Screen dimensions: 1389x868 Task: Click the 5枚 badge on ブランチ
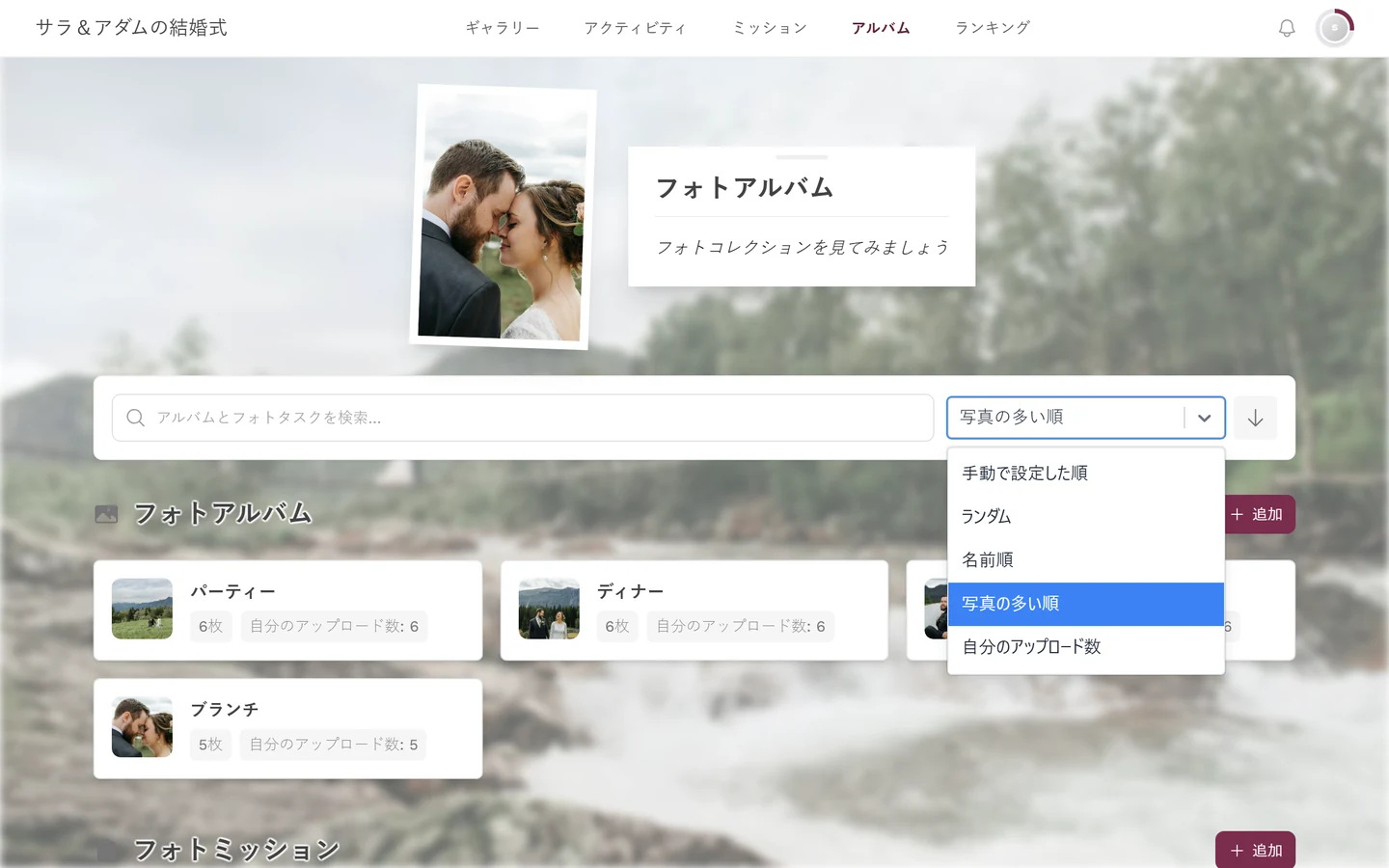click(210, 745)
